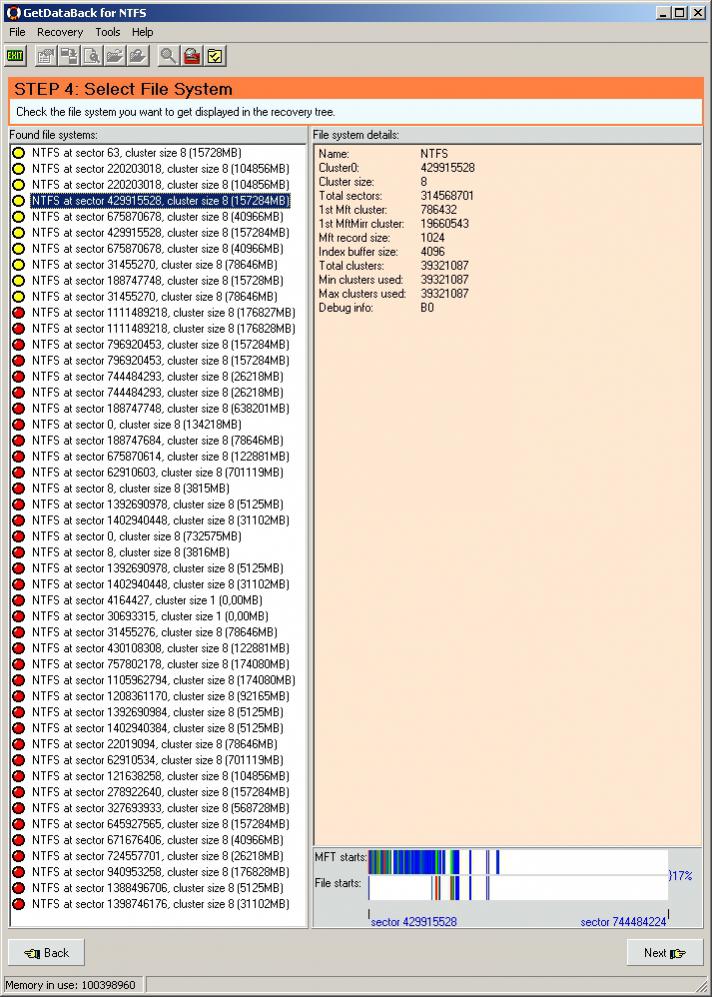
Task: Open the Tools menu
Action: 107,32
